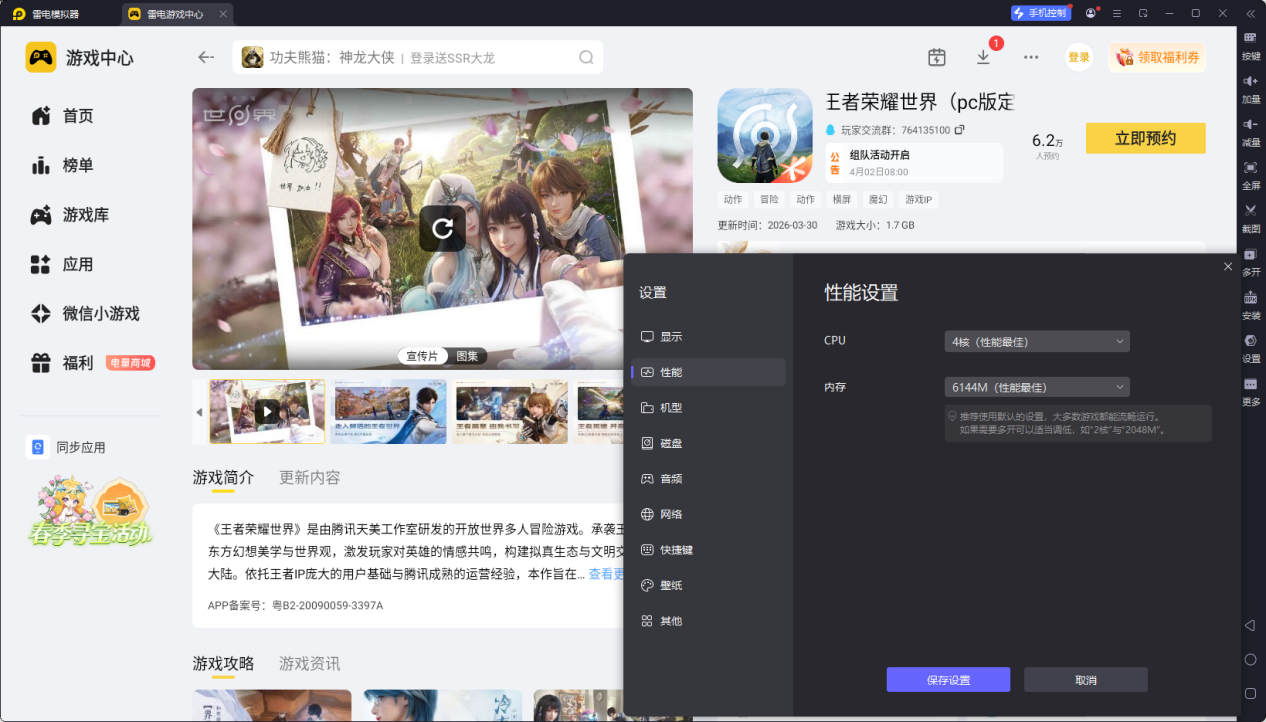The width and height of the screenshot is (1266, 722).
Task: Expand the CPU cores dropdown
Action: point(1036,341)
